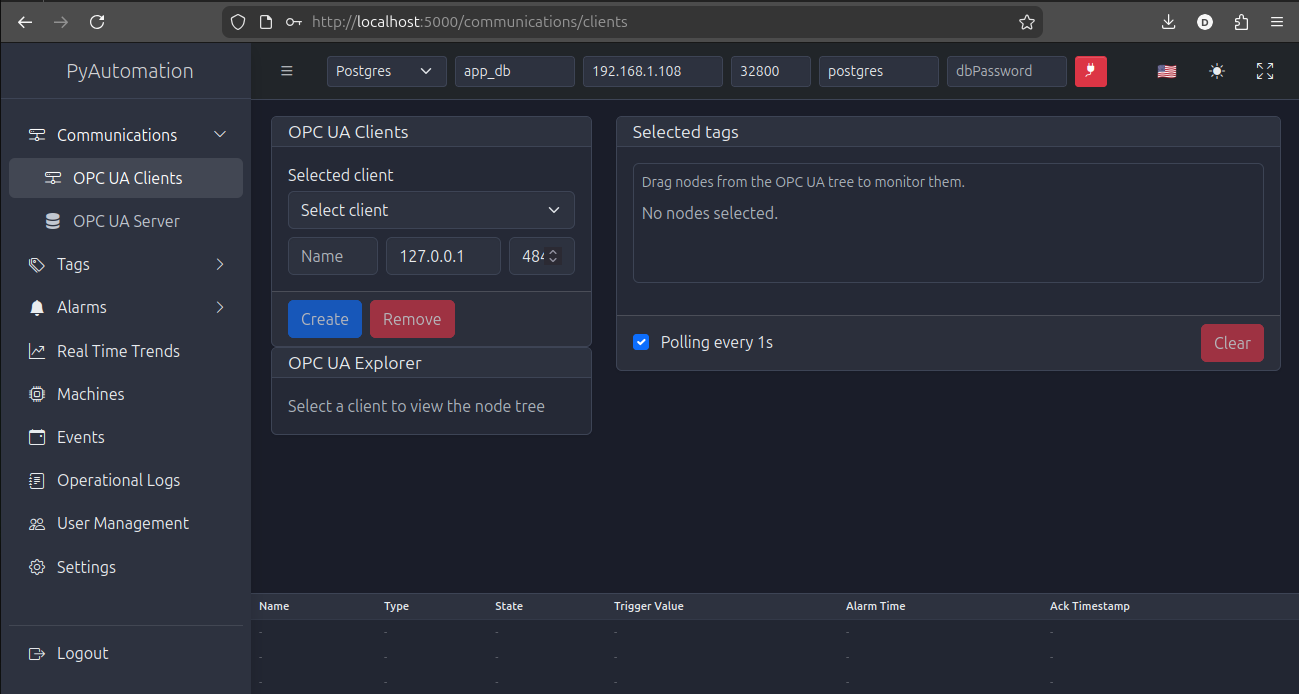The height and width of the screenshot is (694, 1299).
Task: Click the Trigger Value column header
Action: point(649,606)
